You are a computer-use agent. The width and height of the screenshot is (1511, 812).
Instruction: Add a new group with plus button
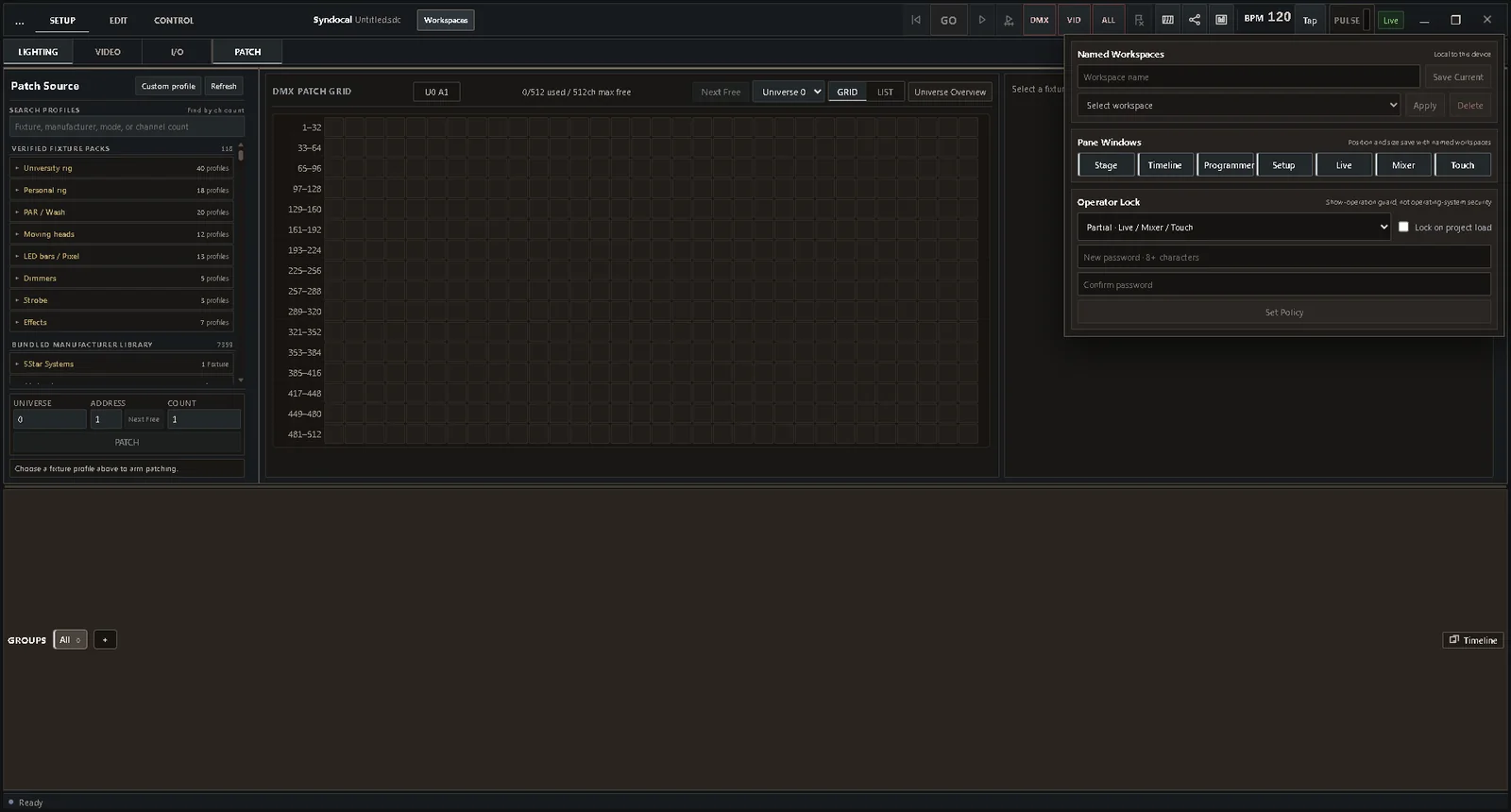click(105, 640)
